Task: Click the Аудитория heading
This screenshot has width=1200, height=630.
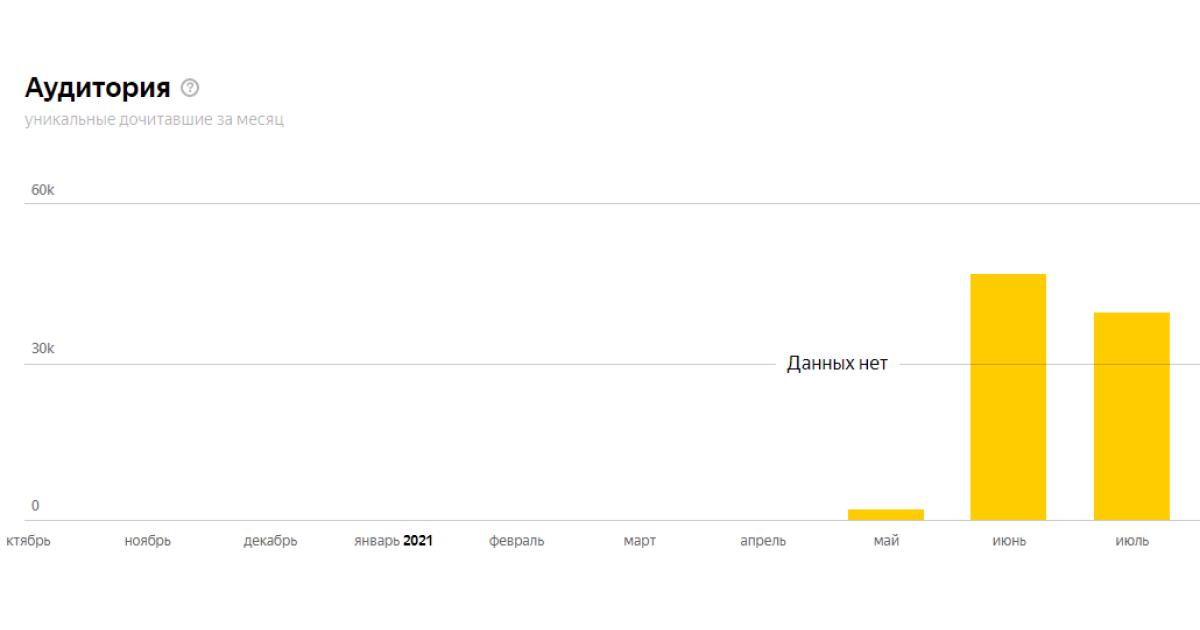Action: (97, 88)
